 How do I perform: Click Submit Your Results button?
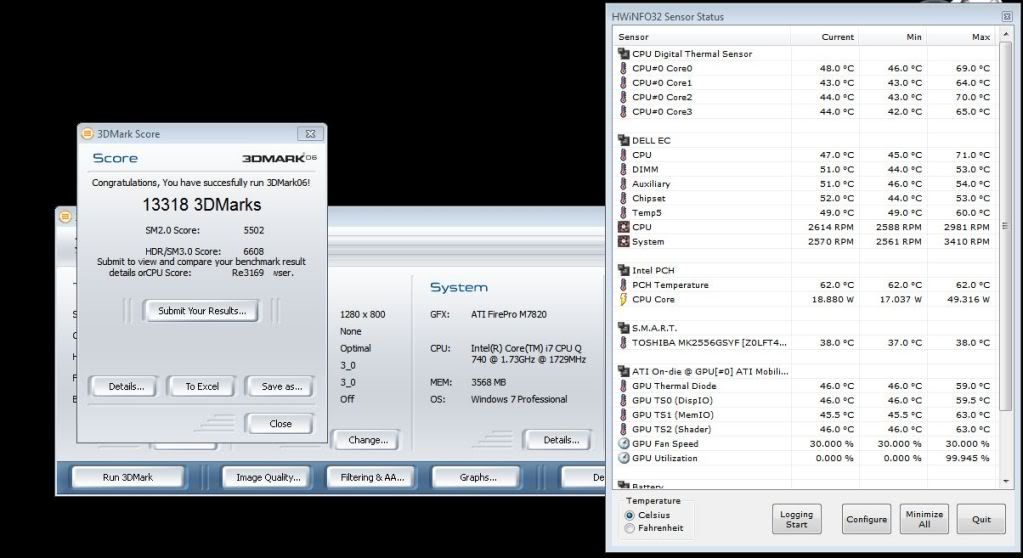click(202, 311)
